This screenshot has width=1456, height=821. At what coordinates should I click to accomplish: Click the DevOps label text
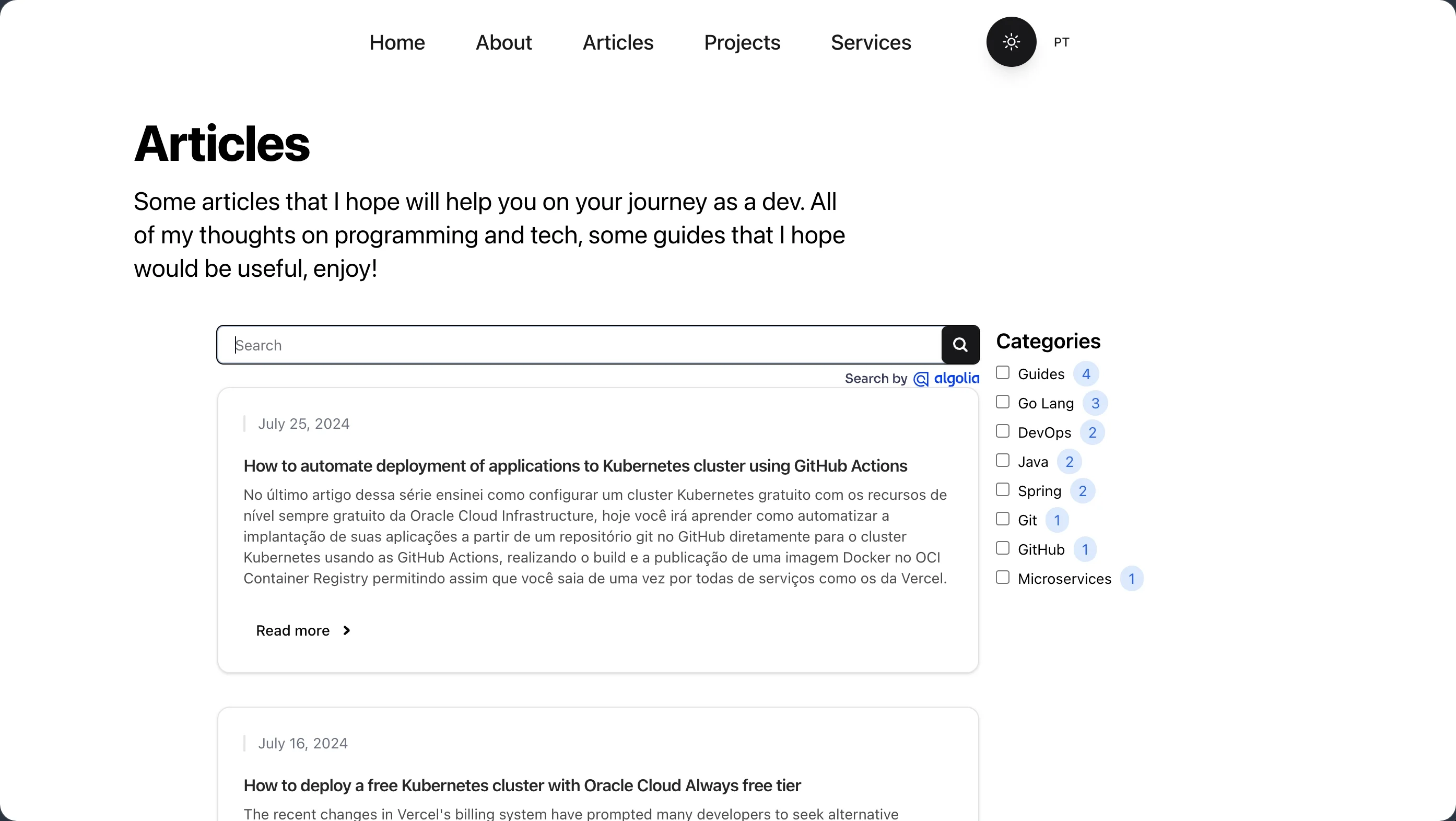coord(1044,432)
